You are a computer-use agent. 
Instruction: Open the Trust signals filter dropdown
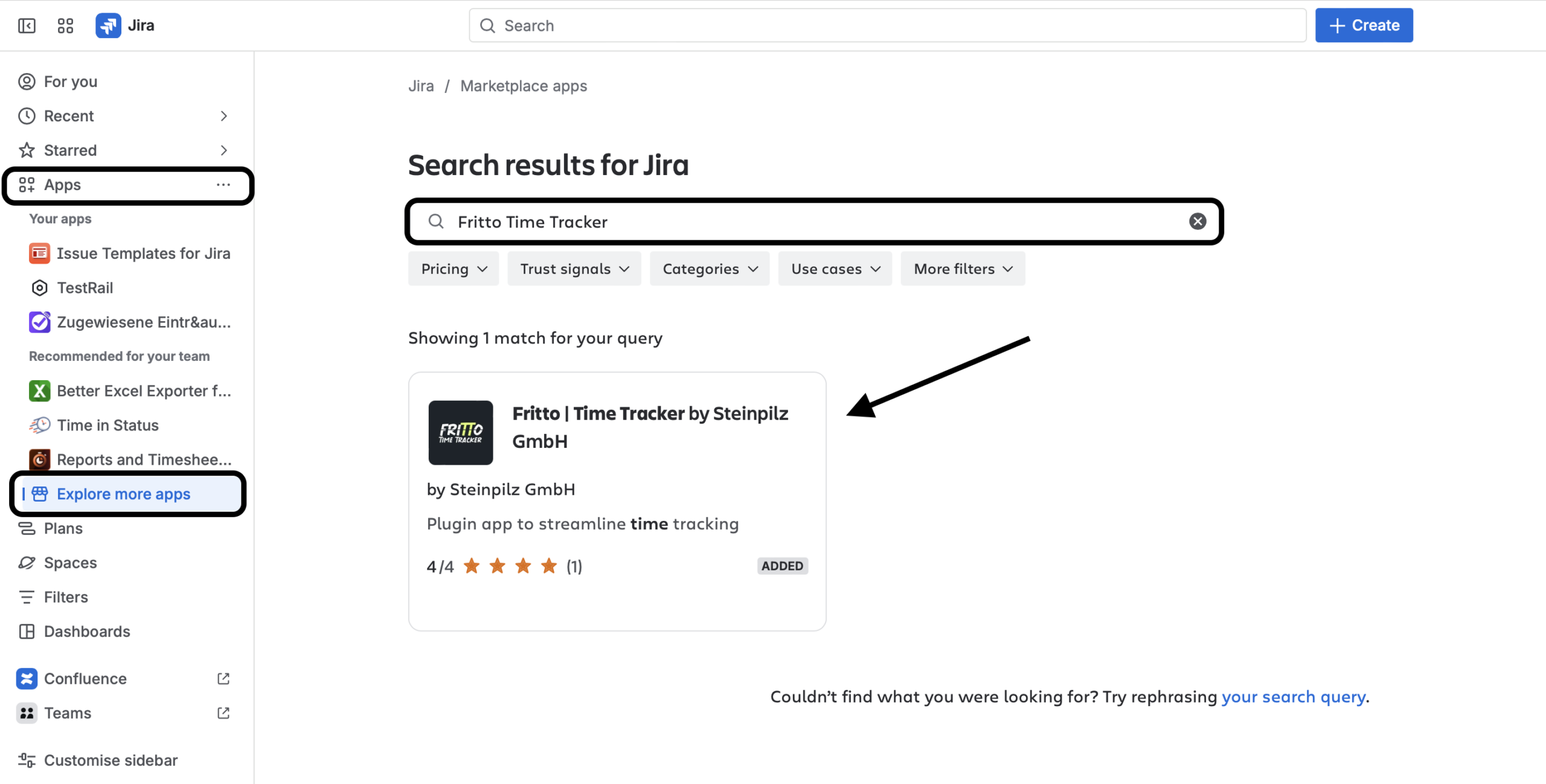pyautogui.click(x=574, y=269)
